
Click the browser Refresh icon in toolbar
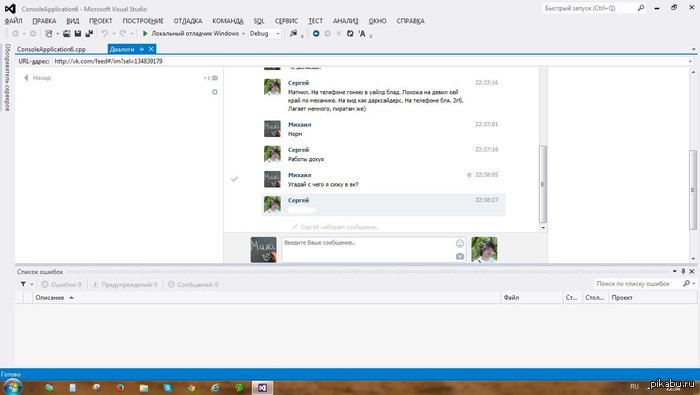click(x=350, y=33)
